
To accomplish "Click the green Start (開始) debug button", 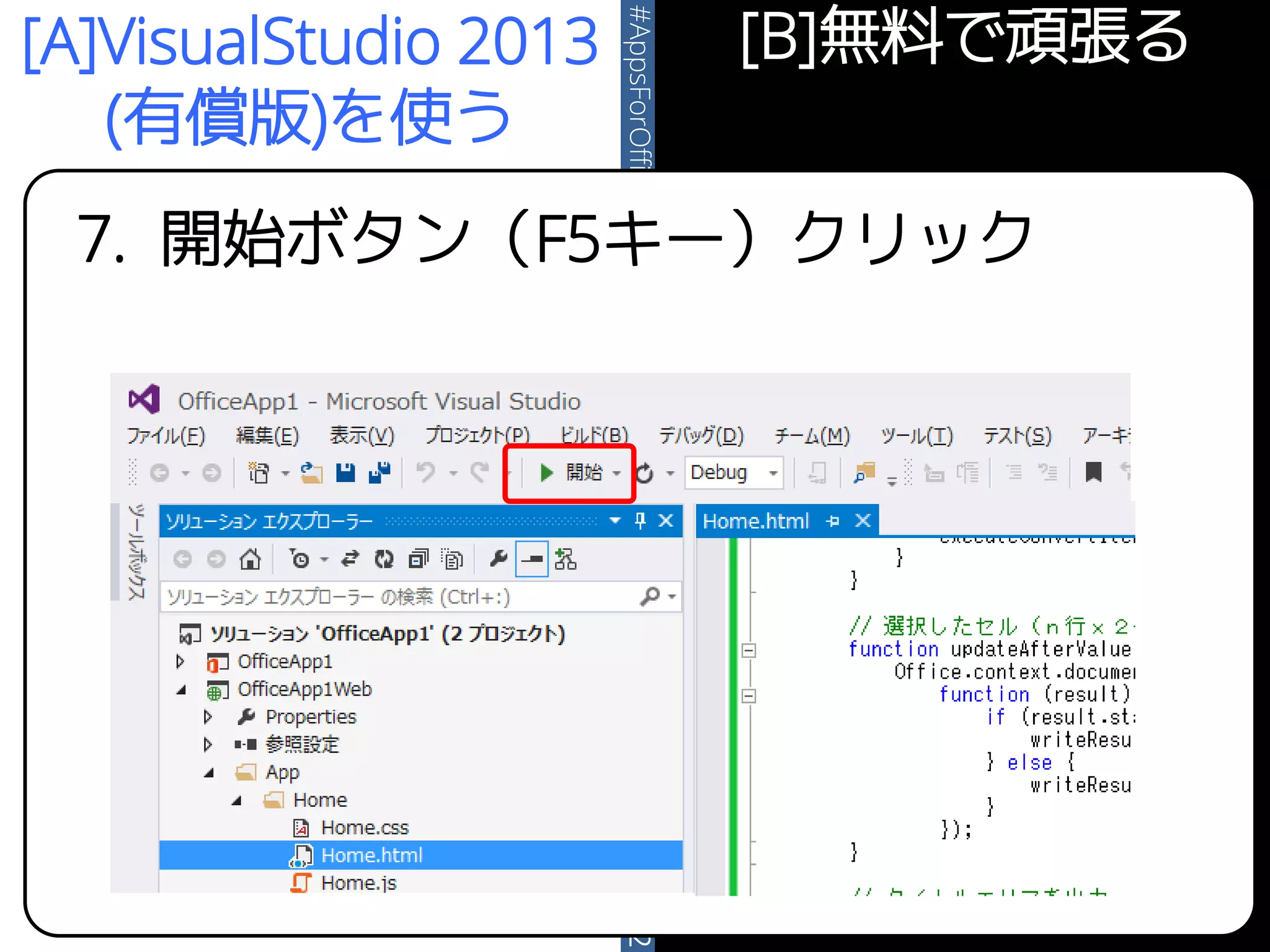I will point(571,473).
